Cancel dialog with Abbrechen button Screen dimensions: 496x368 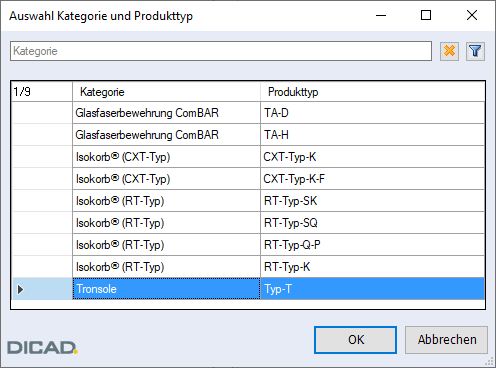point(446,340)
